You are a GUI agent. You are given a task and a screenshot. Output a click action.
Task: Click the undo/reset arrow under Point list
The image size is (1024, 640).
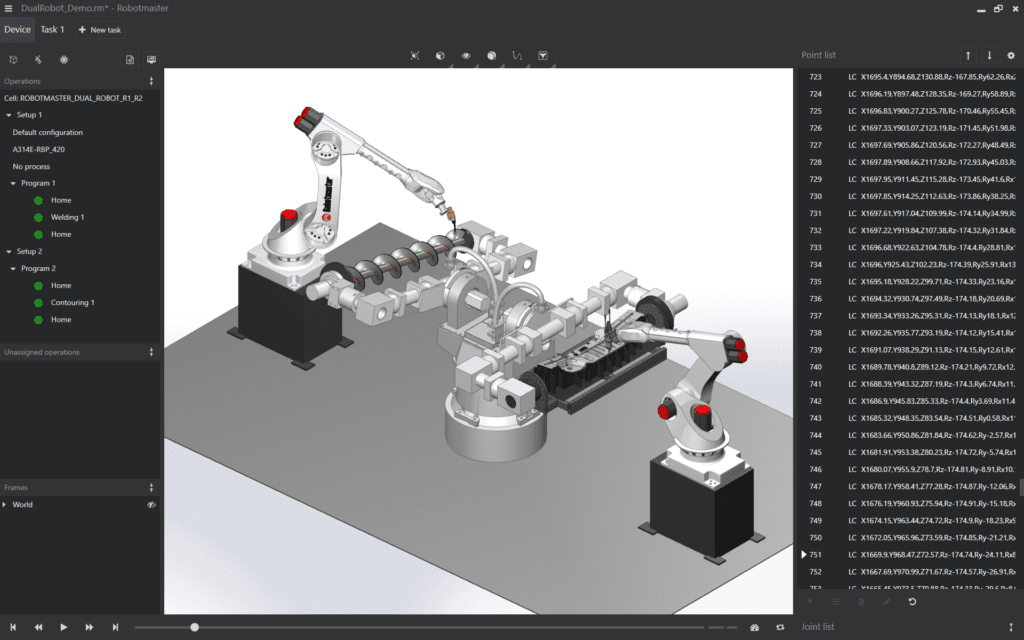pyautogui.click(x=912, y=601)
